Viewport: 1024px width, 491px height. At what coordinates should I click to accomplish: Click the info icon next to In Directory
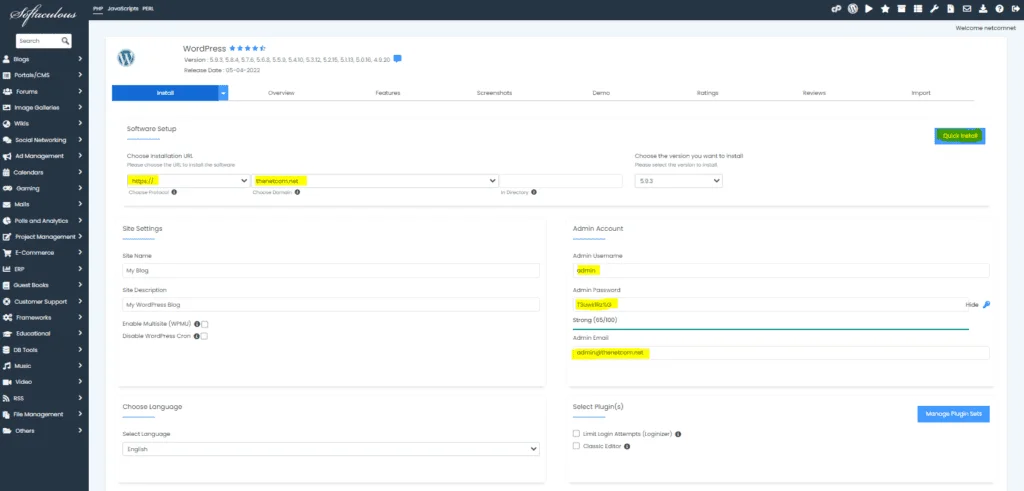coord(534,193)
